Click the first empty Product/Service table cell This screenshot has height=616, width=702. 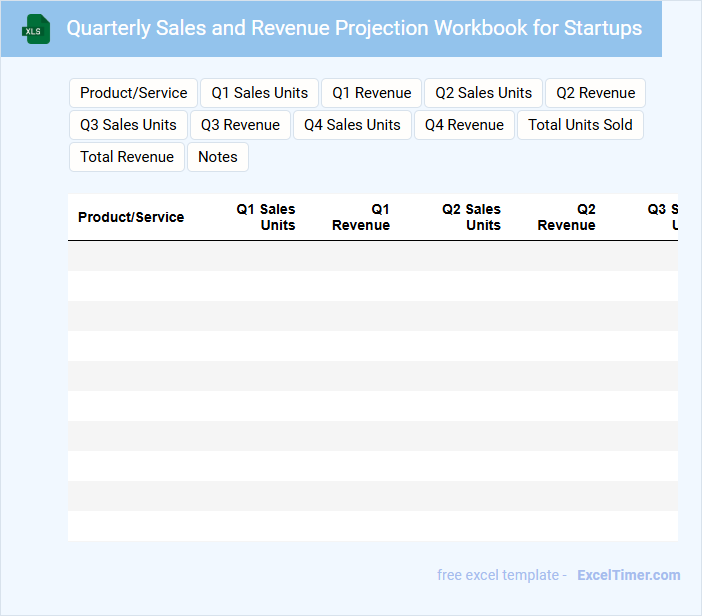coord(131,256)
